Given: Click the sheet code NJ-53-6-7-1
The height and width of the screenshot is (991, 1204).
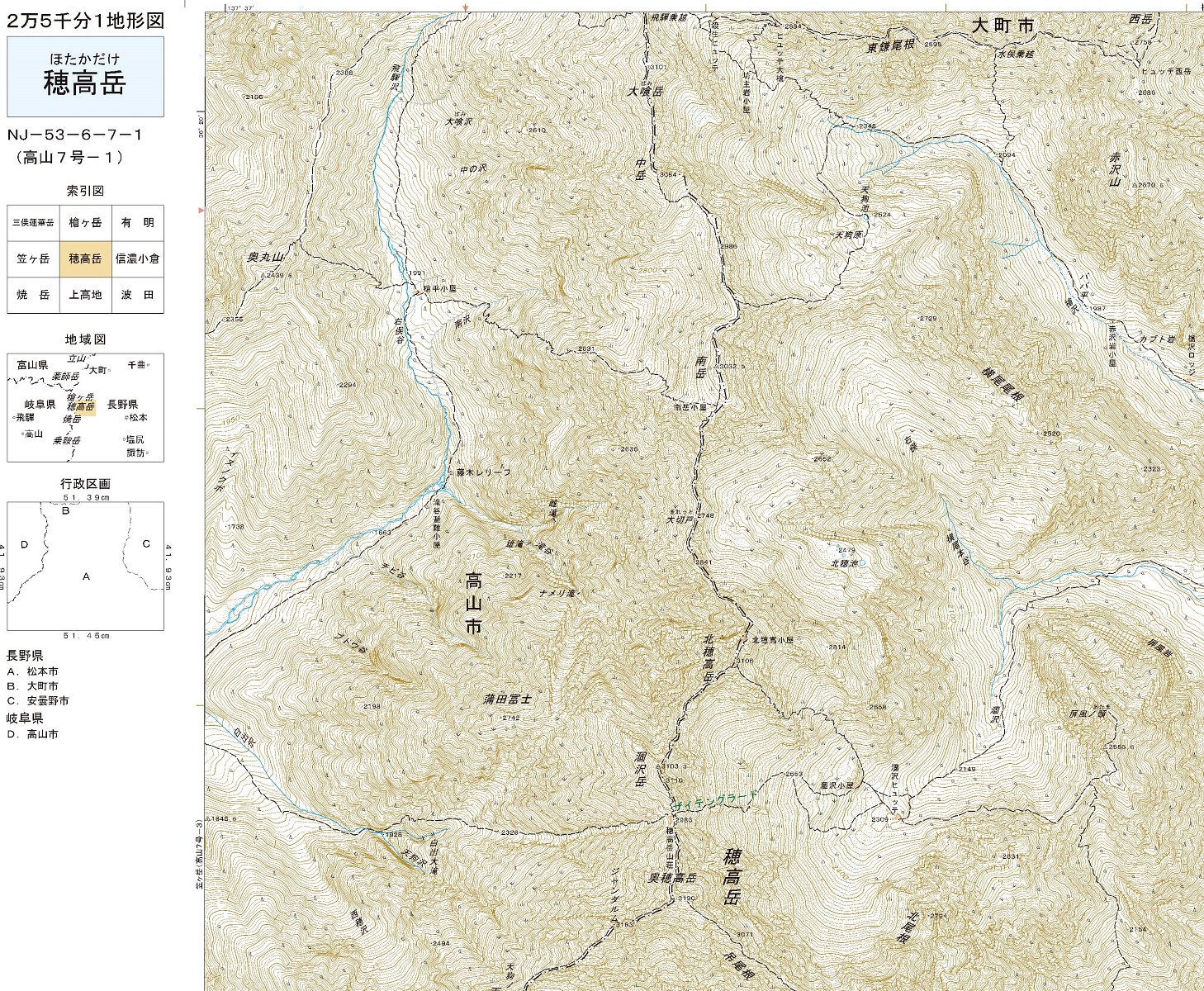Looking at the screenshot, I should pyautogui.click(x=75, y=134).
